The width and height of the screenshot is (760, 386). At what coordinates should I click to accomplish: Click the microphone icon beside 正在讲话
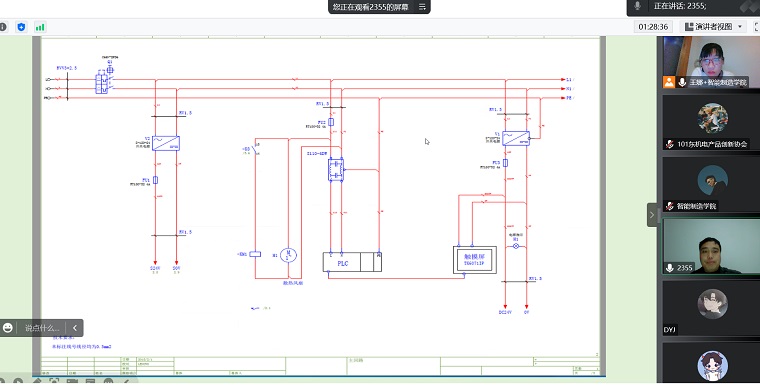coord(637,6)
